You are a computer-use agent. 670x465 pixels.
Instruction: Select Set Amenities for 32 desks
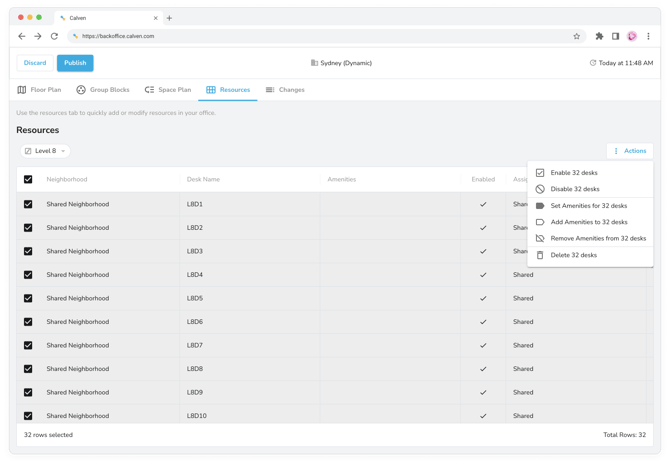(x=589, y=206)
